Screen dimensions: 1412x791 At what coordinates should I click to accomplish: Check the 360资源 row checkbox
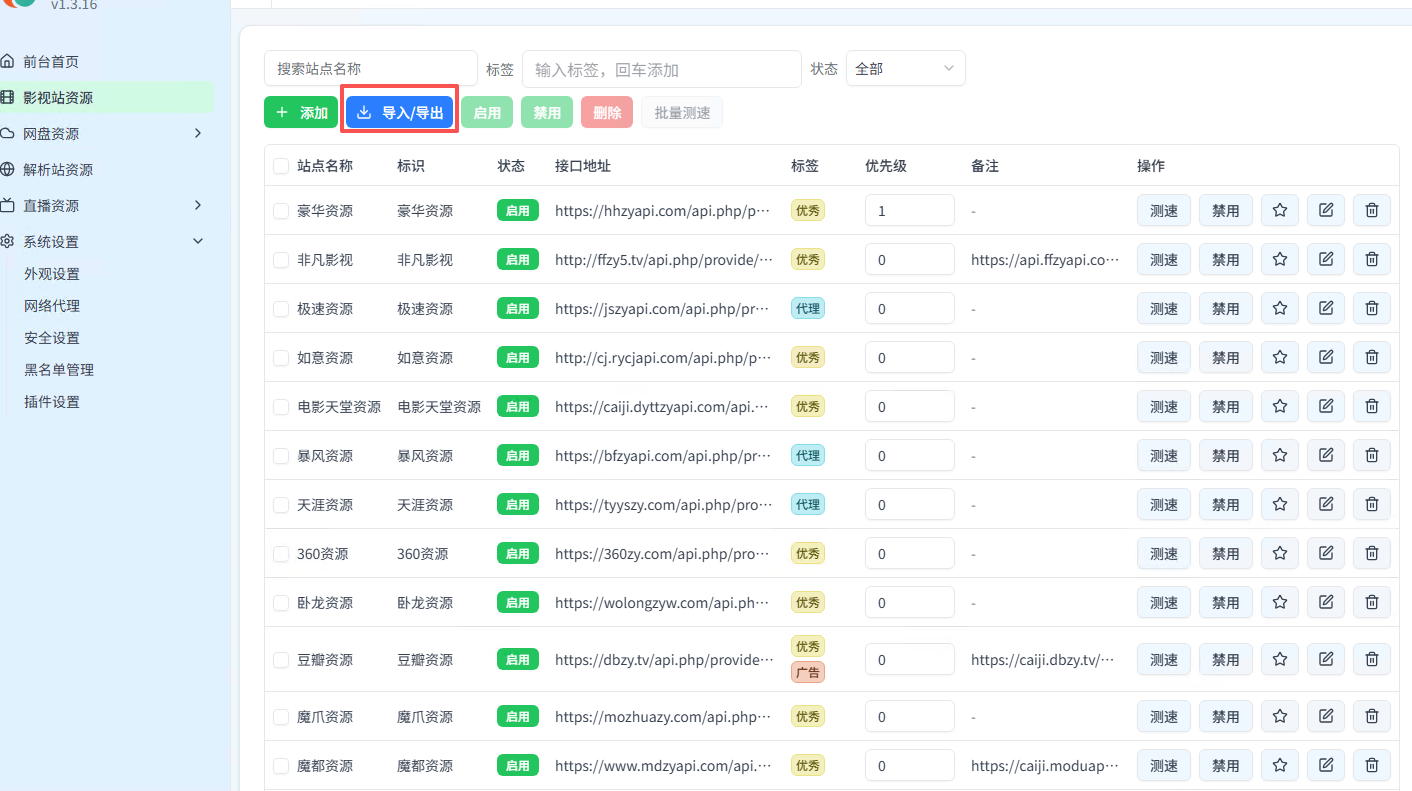pyautogui.click(x=280, y=553)
